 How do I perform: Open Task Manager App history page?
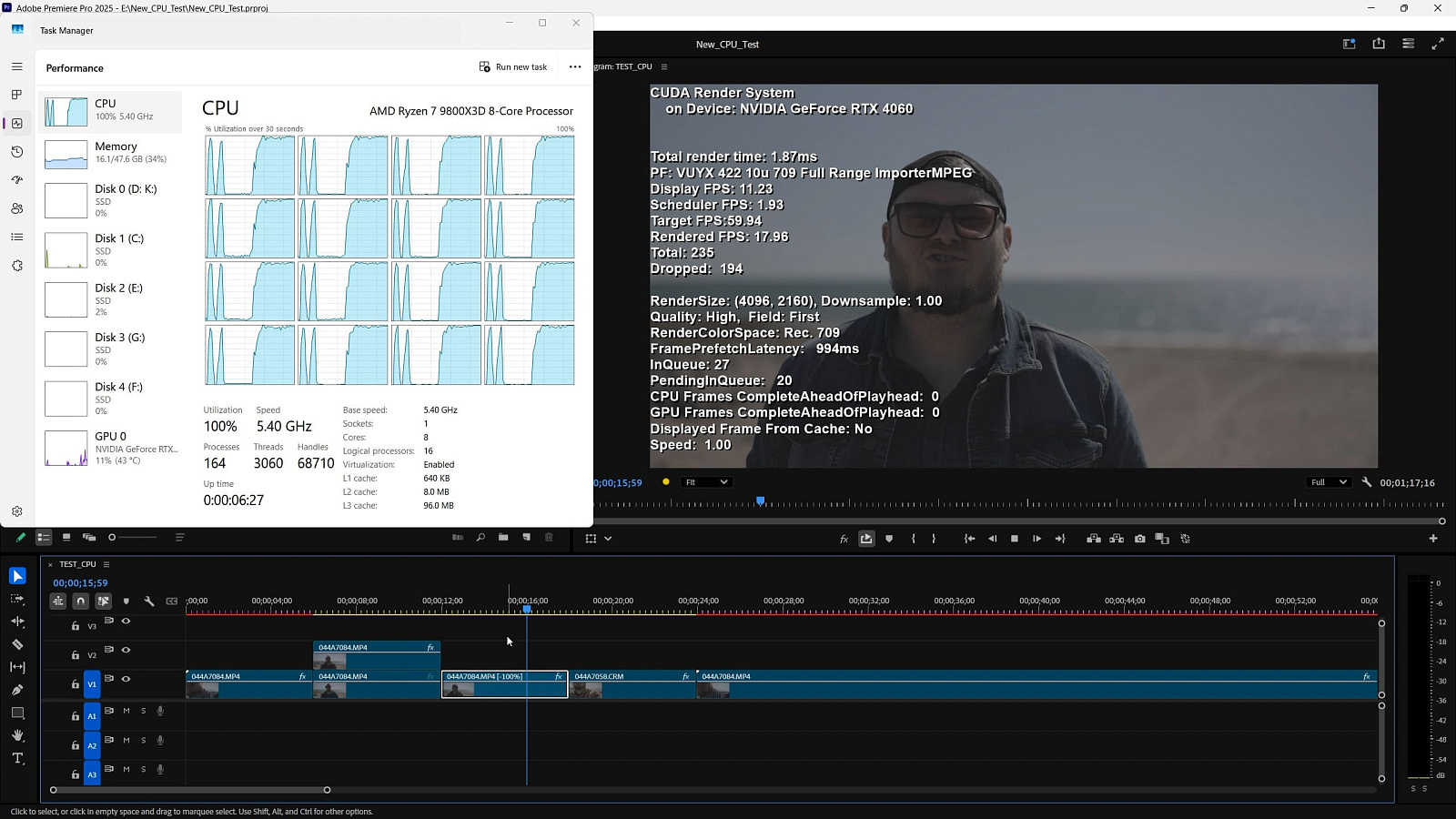[x=16, y=152]
